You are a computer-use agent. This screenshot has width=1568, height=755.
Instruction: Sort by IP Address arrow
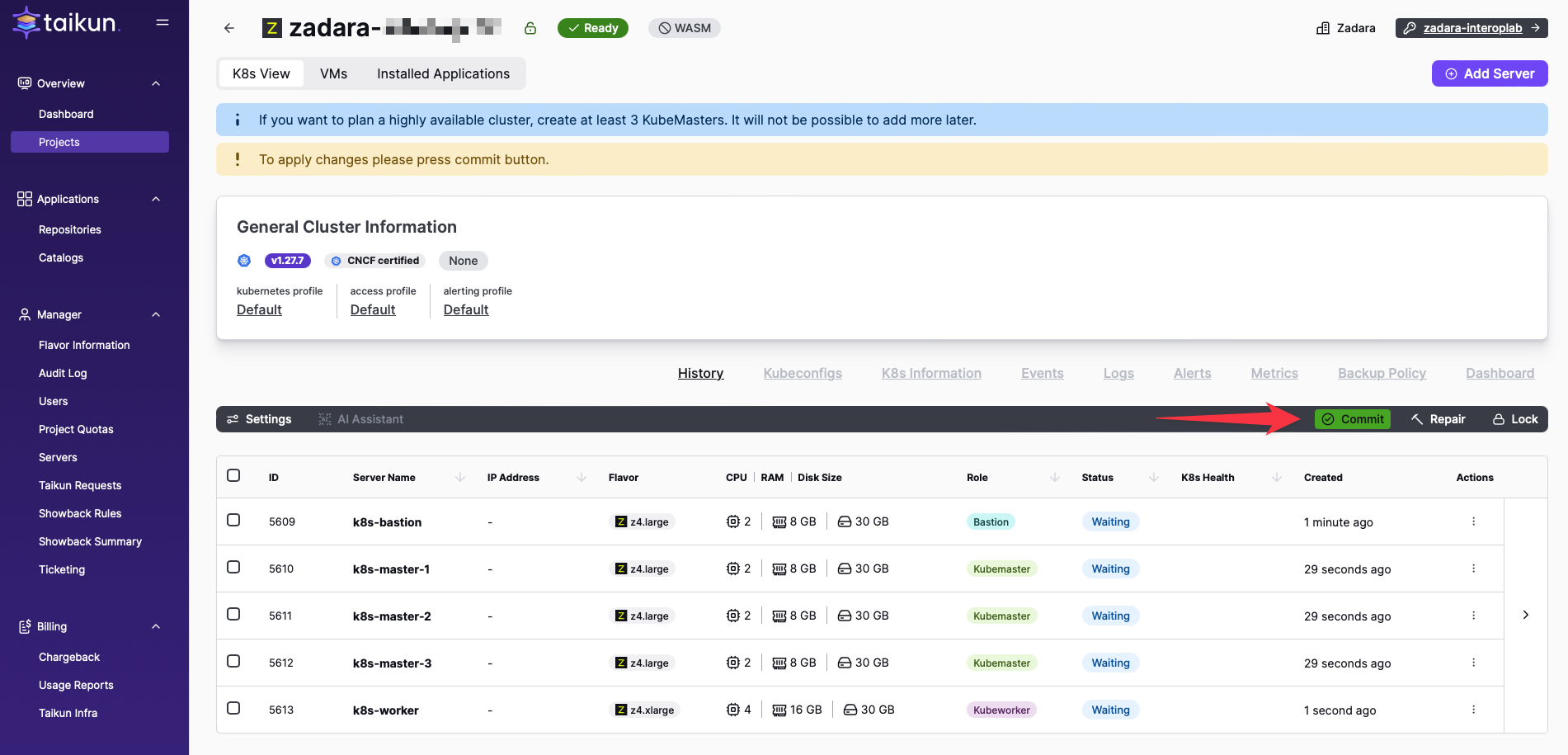pyautogui.click(x=581, y=477)
